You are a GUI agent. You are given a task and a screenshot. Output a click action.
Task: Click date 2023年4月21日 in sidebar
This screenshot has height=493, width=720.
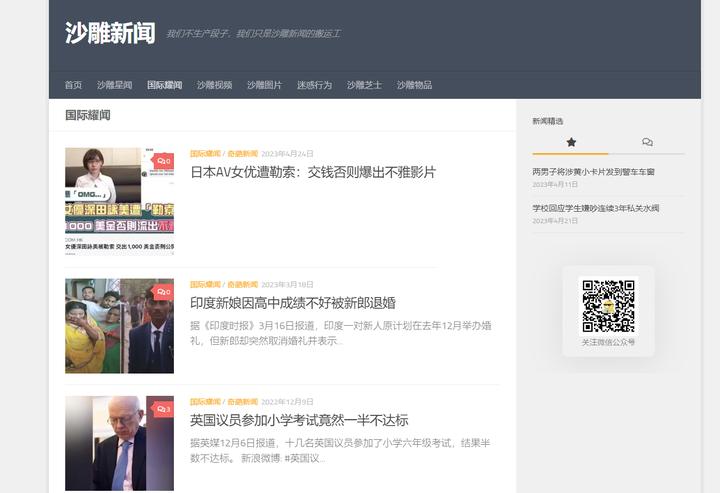pos(555,221)
